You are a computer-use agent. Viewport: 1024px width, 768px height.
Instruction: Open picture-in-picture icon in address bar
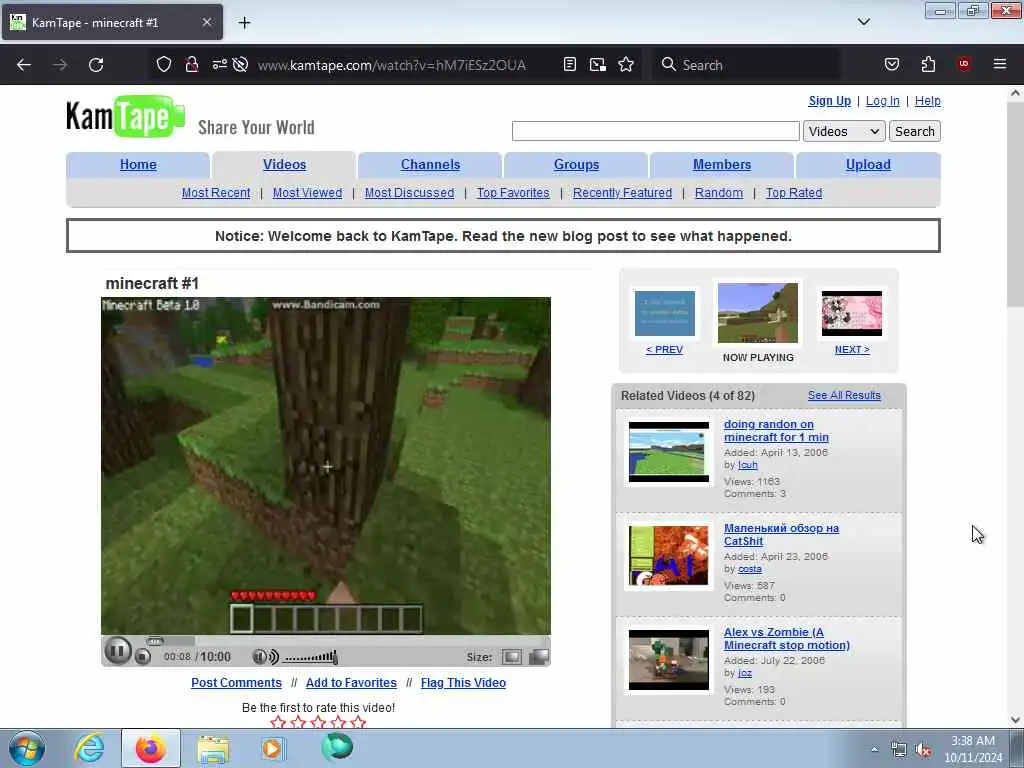point(598,64)
